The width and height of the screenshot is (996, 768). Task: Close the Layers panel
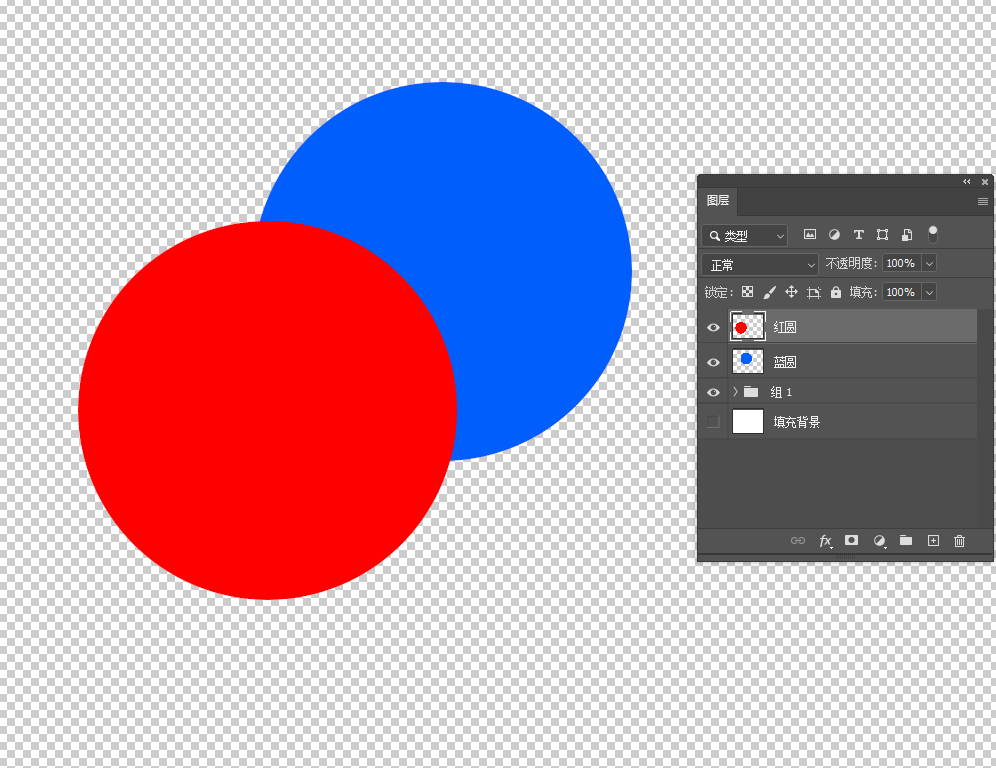coord(985,182)
